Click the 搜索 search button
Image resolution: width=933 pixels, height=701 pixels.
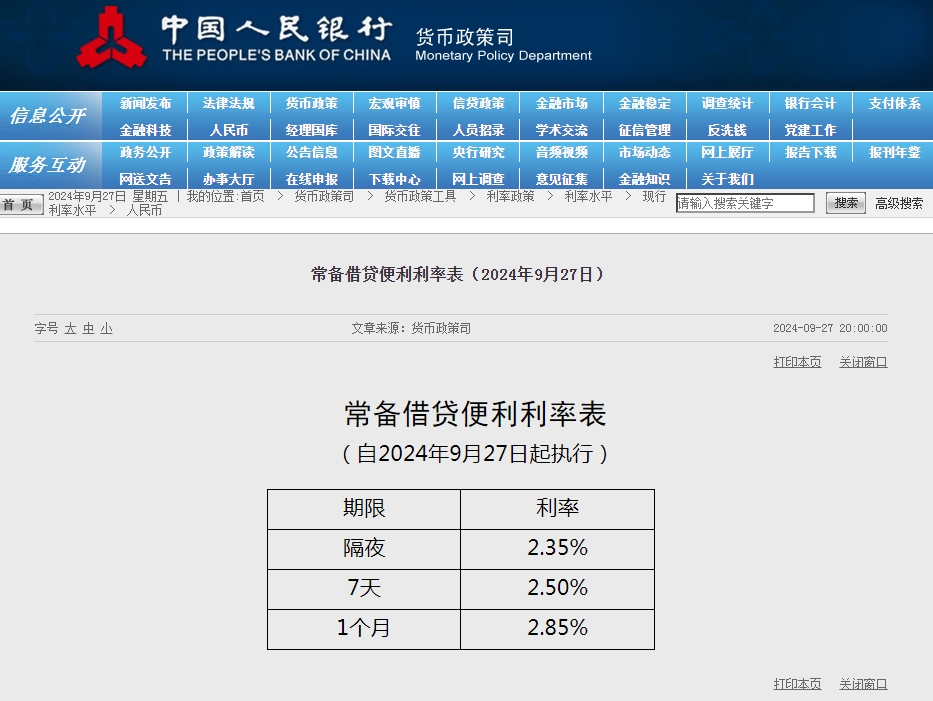pyautogui.click(x=846, y=204)
